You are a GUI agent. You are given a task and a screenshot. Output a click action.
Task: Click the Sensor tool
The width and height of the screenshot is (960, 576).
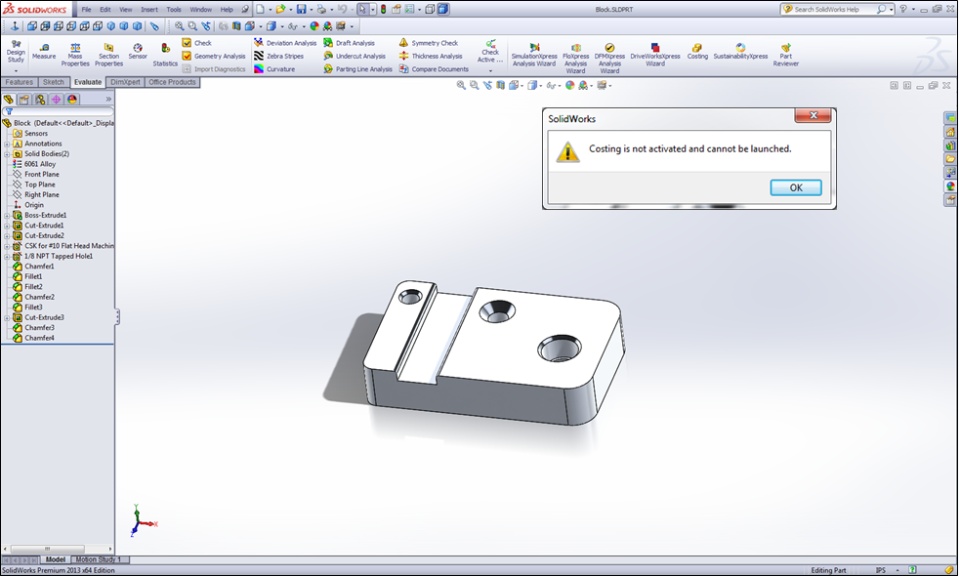click(x=137, y=51)
